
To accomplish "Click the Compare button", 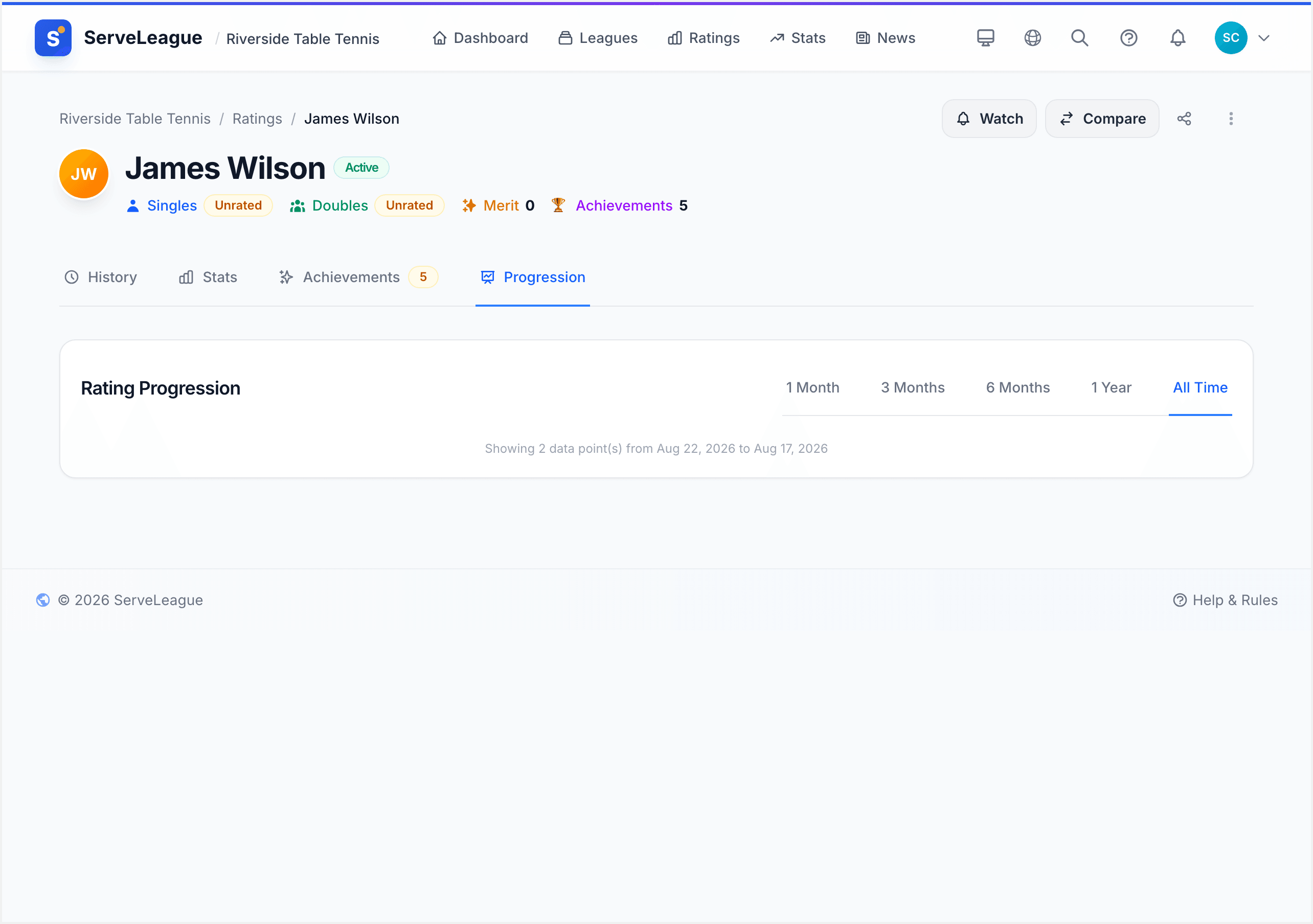I will coord(1102,119).
